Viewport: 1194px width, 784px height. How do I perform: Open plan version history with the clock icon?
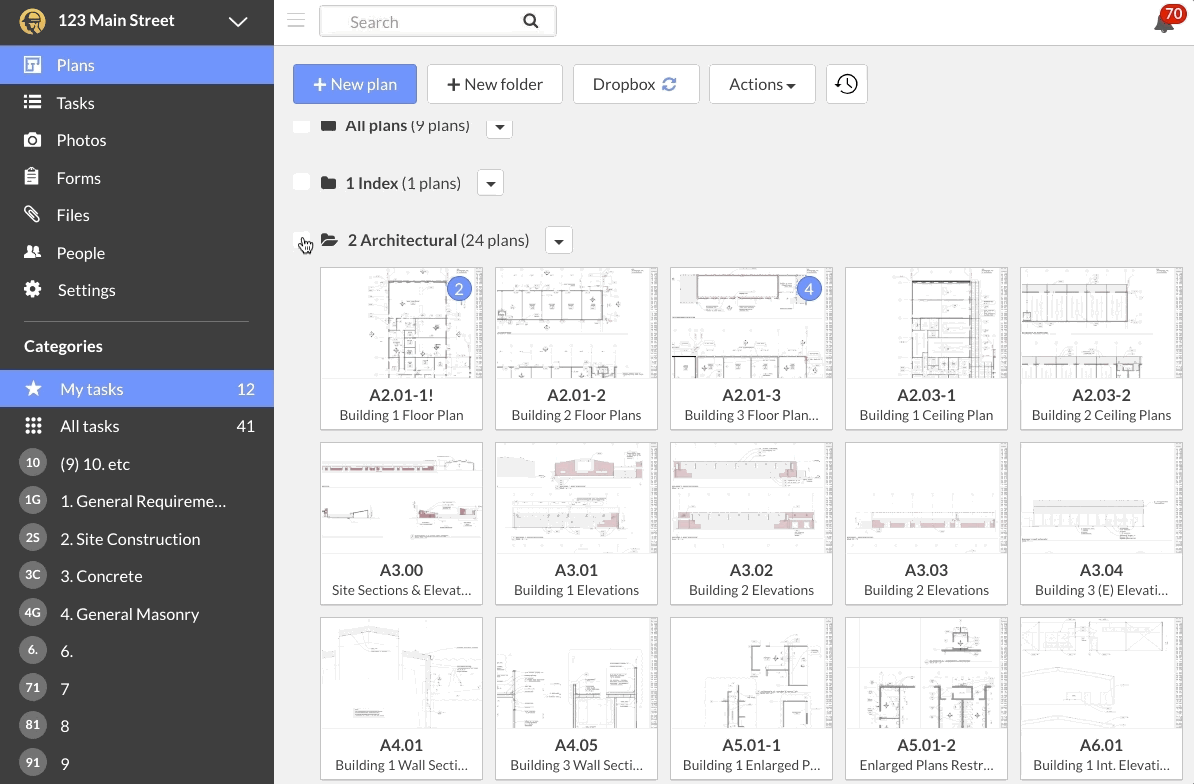(846, 84)
